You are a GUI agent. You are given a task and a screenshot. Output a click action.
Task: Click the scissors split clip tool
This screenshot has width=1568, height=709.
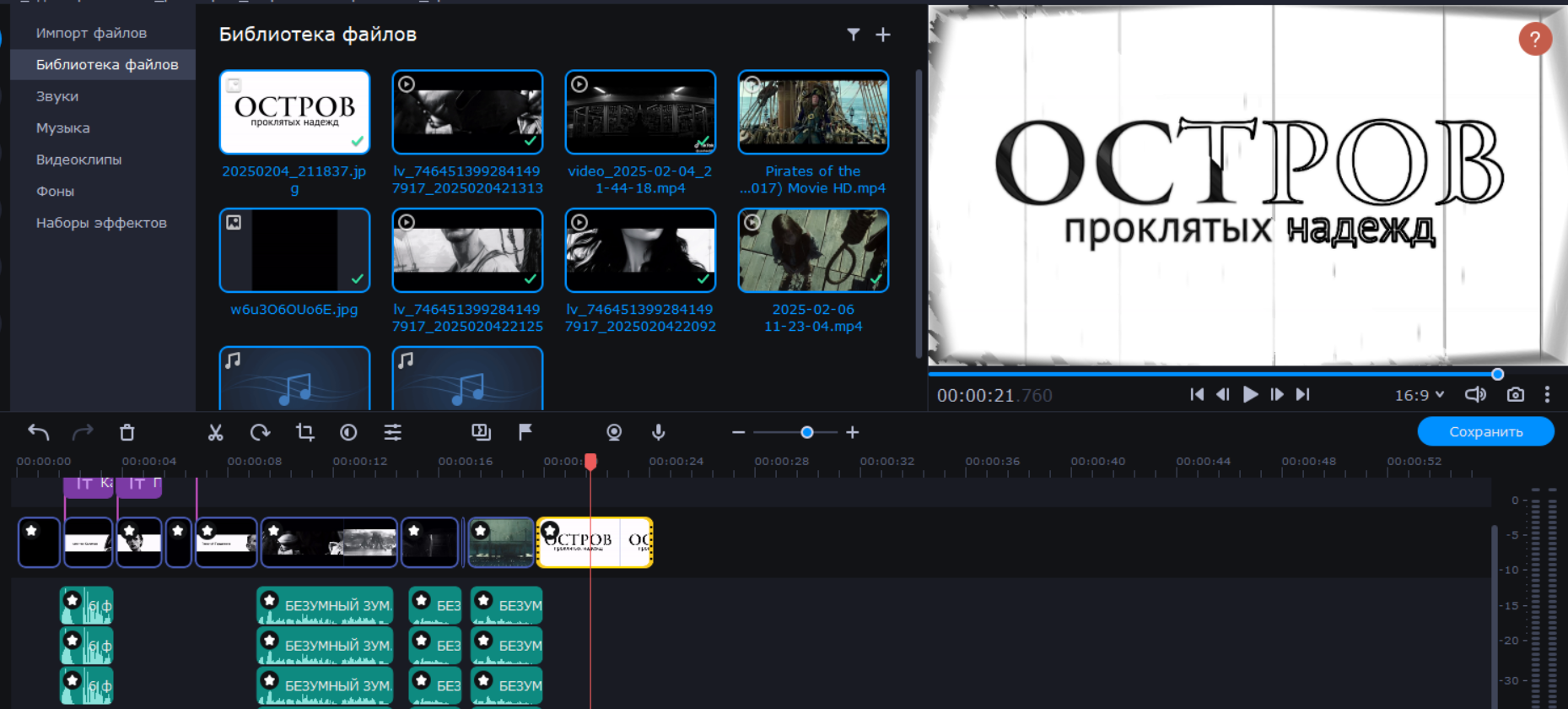click(x=216, y=433)
